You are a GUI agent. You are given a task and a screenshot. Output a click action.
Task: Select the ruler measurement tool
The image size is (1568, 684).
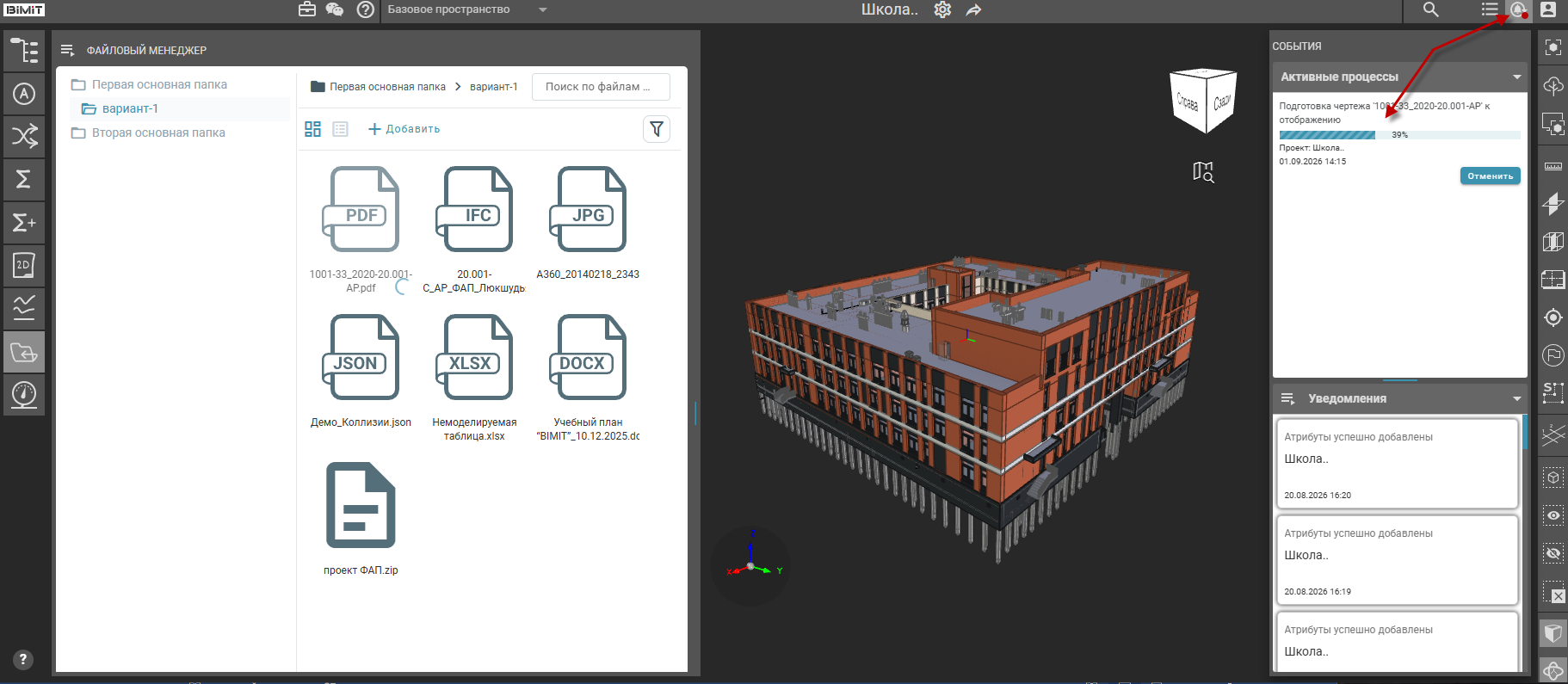1553,166
